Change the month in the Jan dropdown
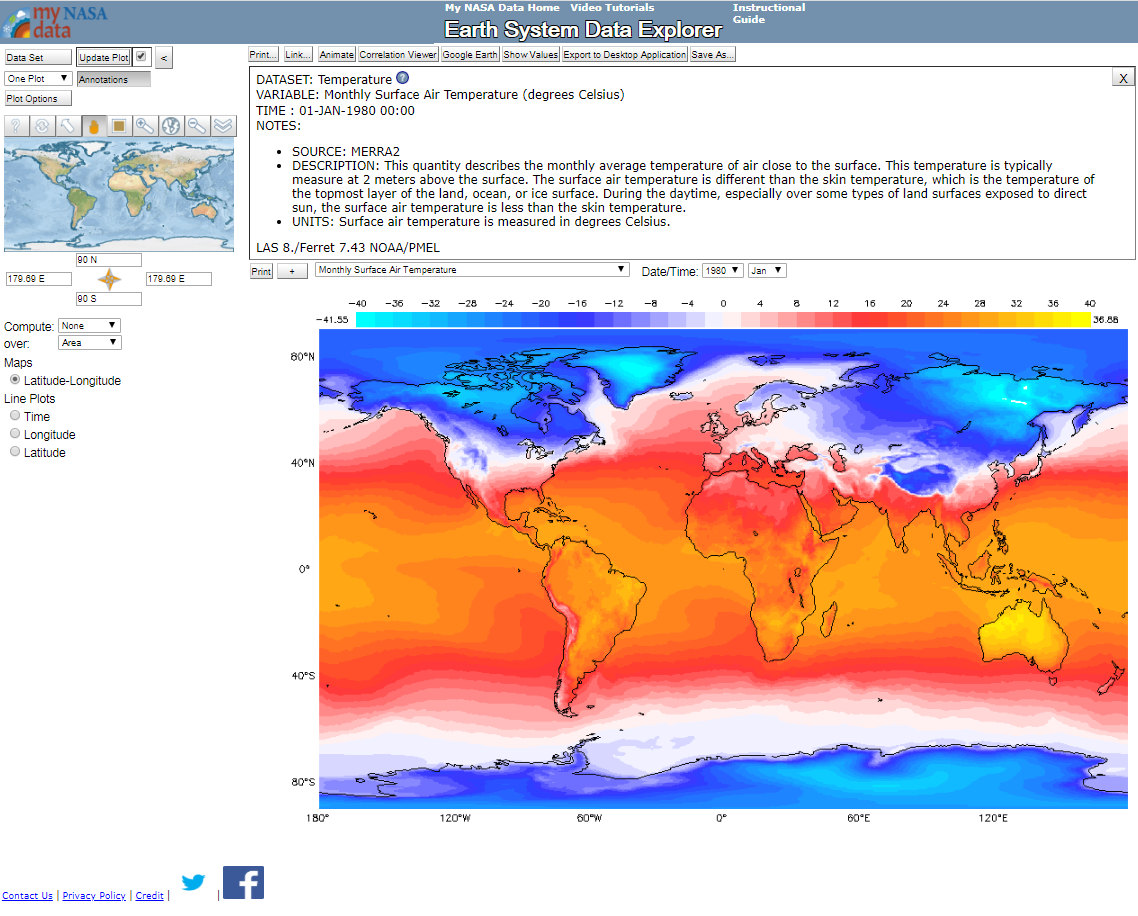The width and height of the screenshot is (1138, 916). (766, 270)
